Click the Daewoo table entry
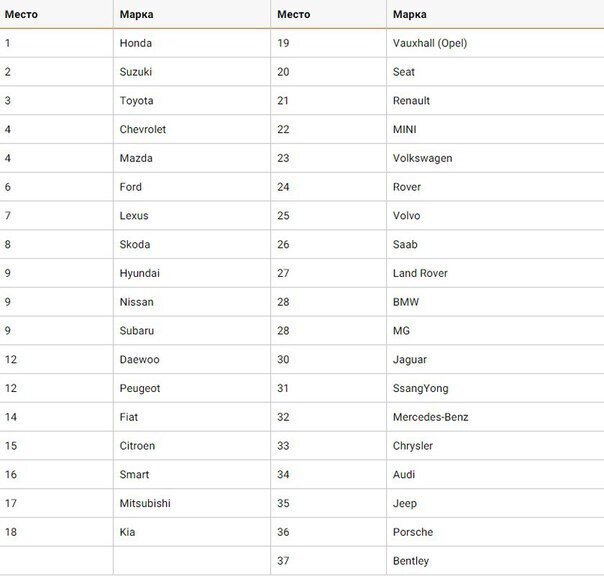The image size is (604, 576). click(139, 360)
